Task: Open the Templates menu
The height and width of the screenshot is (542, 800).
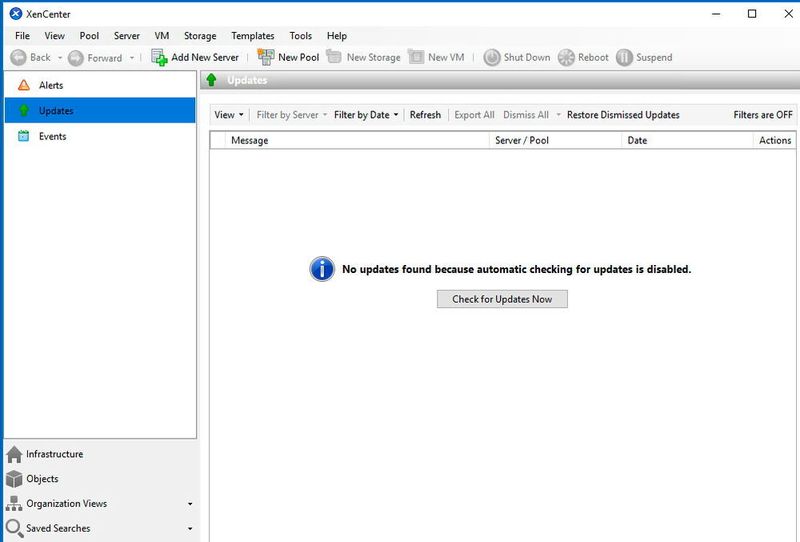Action: [x=253, y=36]
